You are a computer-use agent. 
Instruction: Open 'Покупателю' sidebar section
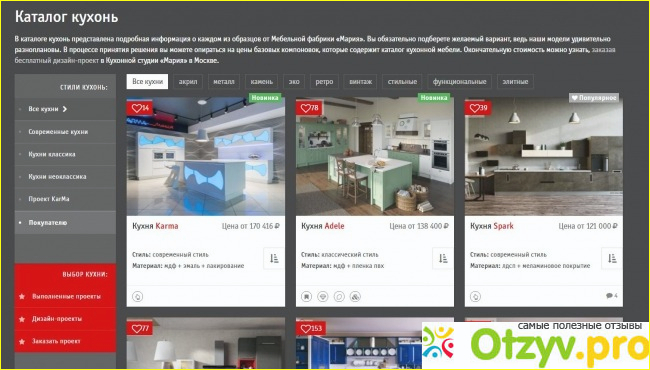(x=48, y=222)
